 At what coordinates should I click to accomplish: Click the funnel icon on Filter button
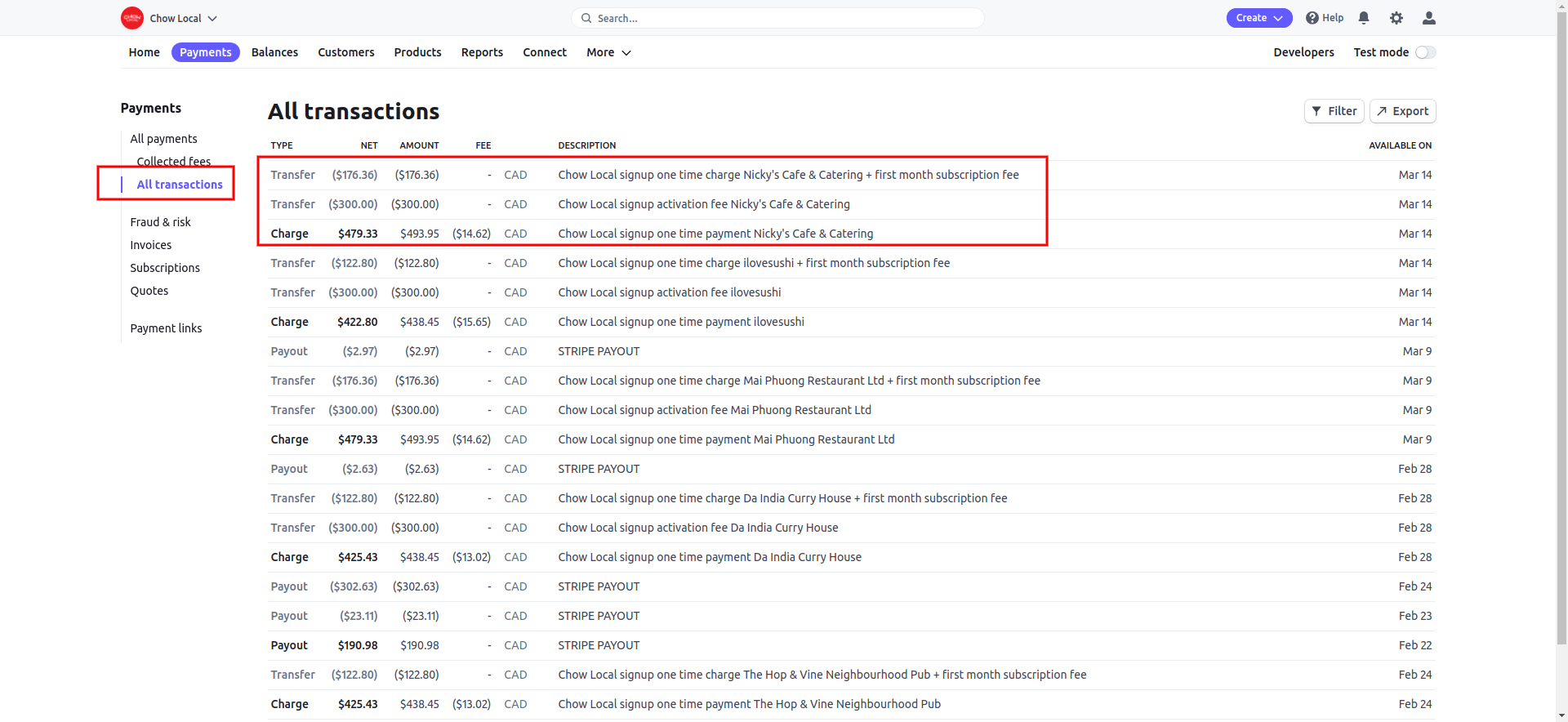pyautogui.click(x=1316, y=111)
